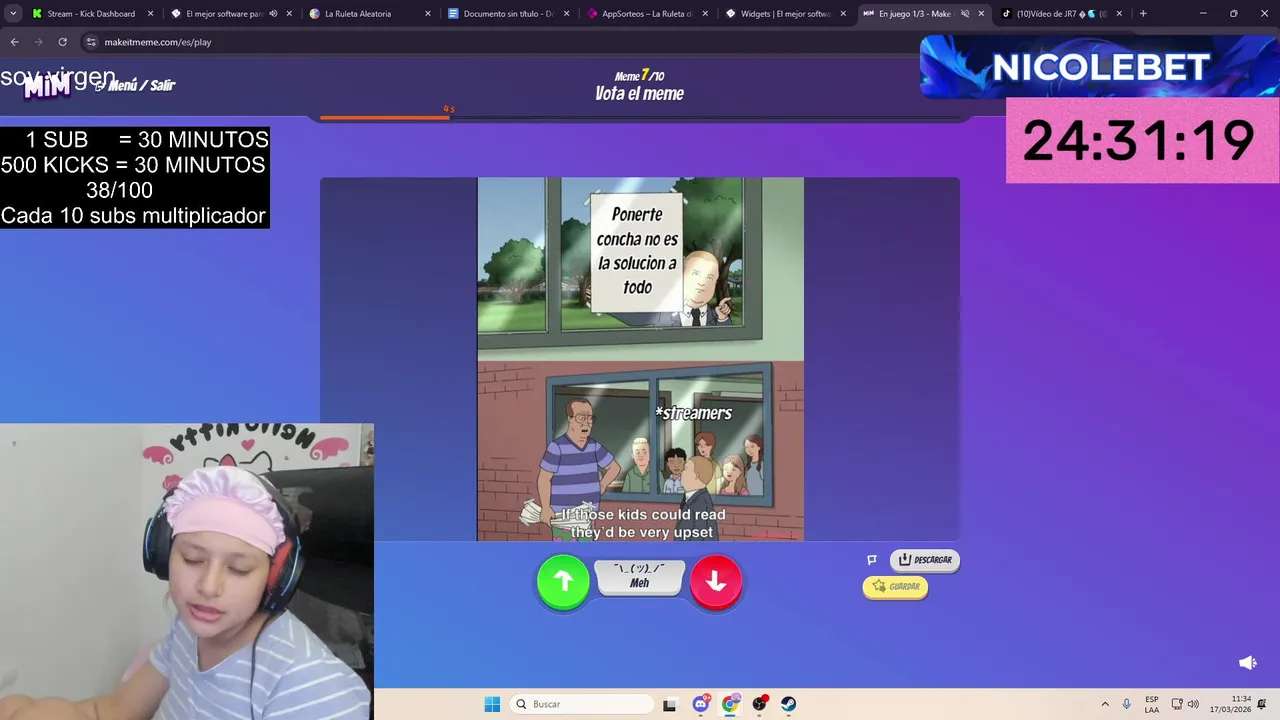
Task: Click the microphone tray icon
Action: pyautogui.click(x=1127, y=704)
